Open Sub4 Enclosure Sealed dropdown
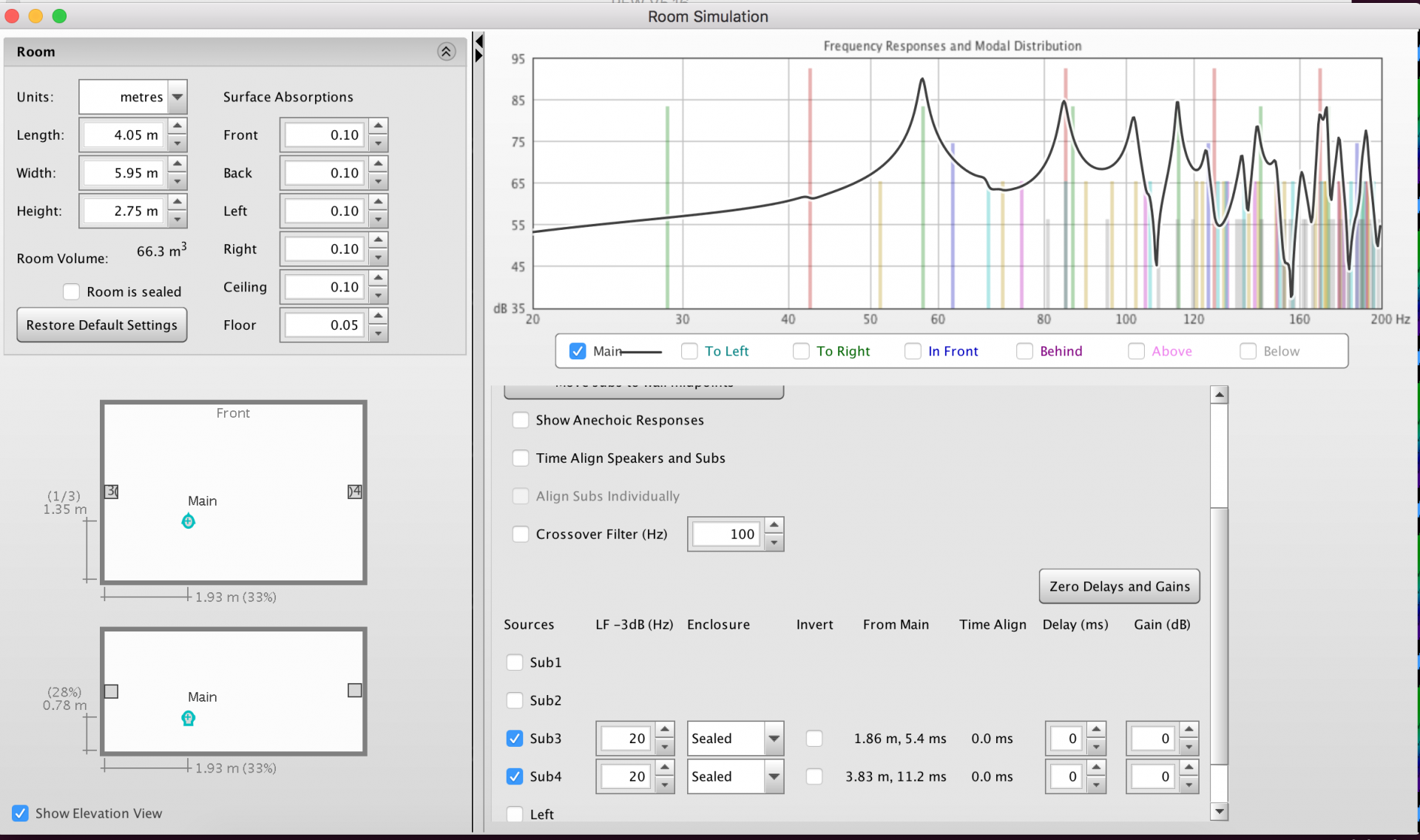 [774, 776]
